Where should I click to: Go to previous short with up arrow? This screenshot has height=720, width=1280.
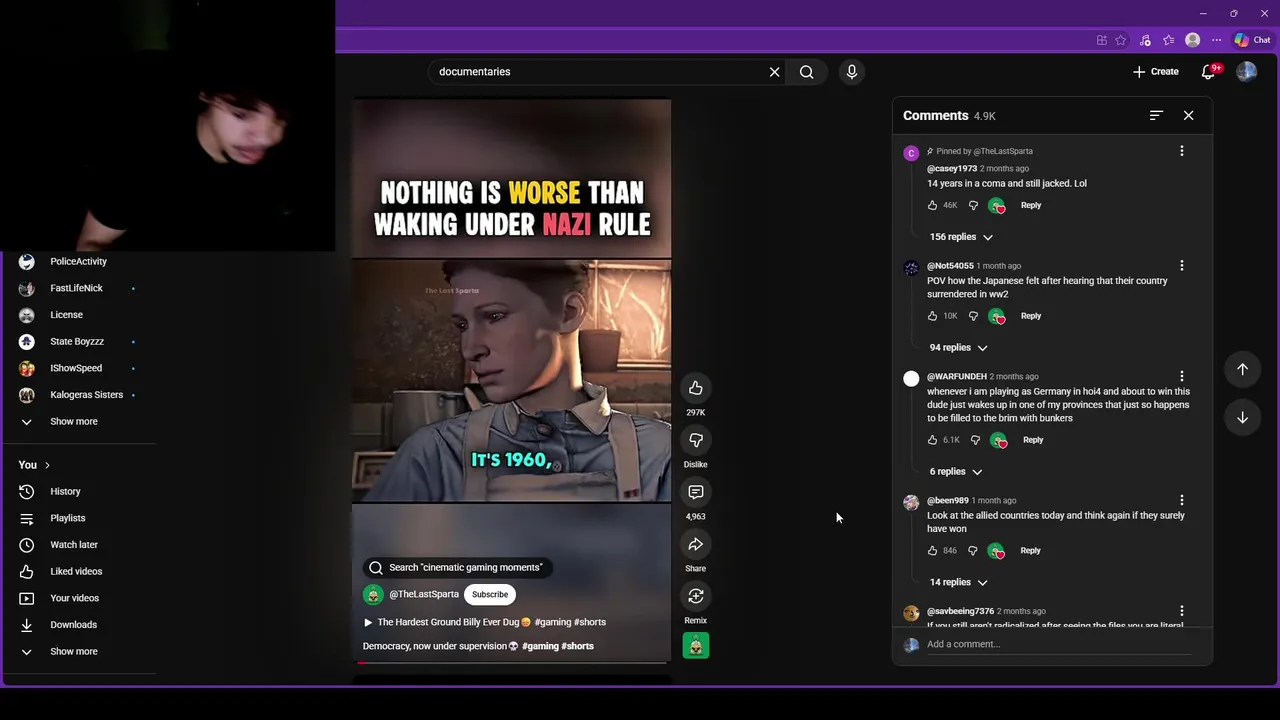point(1242,369)
